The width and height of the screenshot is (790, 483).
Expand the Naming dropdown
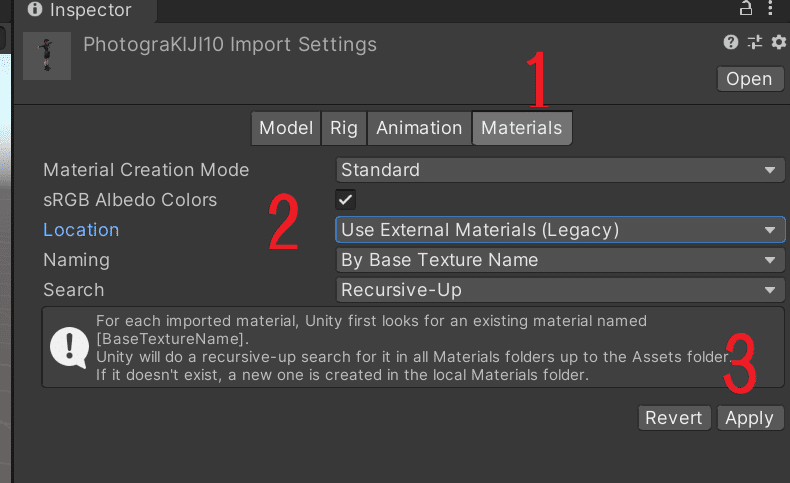pyautogui.click(x=560, y=260)
